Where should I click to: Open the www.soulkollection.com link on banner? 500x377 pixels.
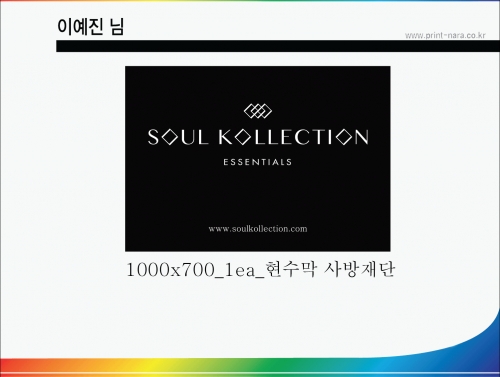(x=258, y=229)
